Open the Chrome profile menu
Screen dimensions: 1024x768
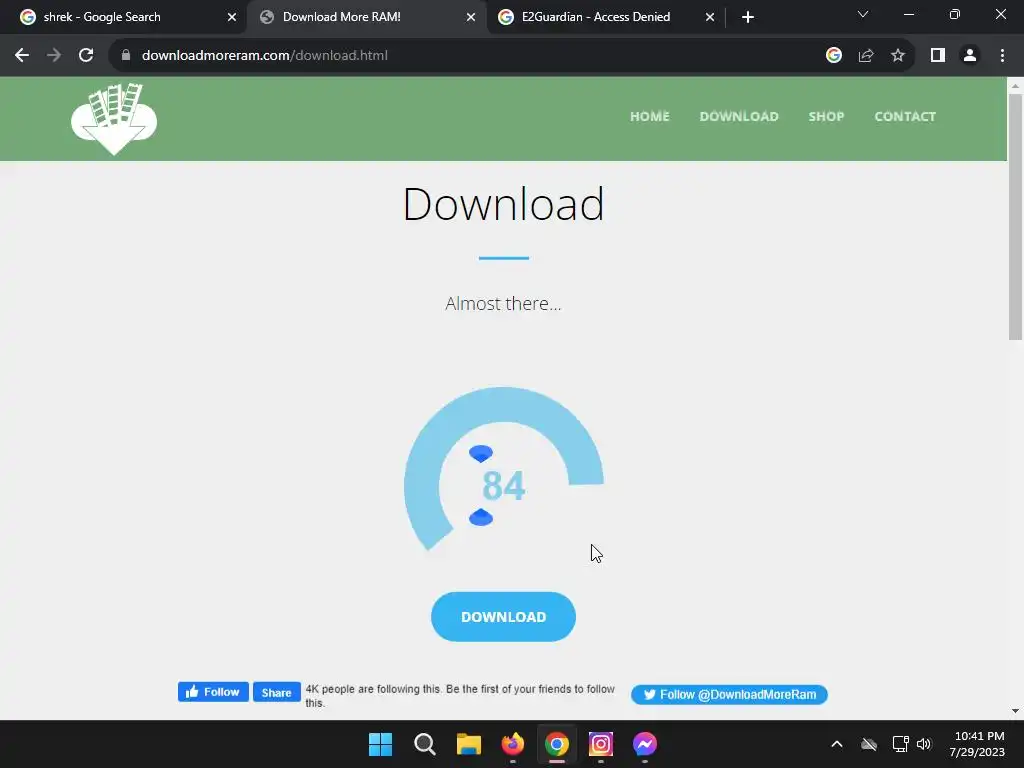pyautogui.click(x=970, y=56)
